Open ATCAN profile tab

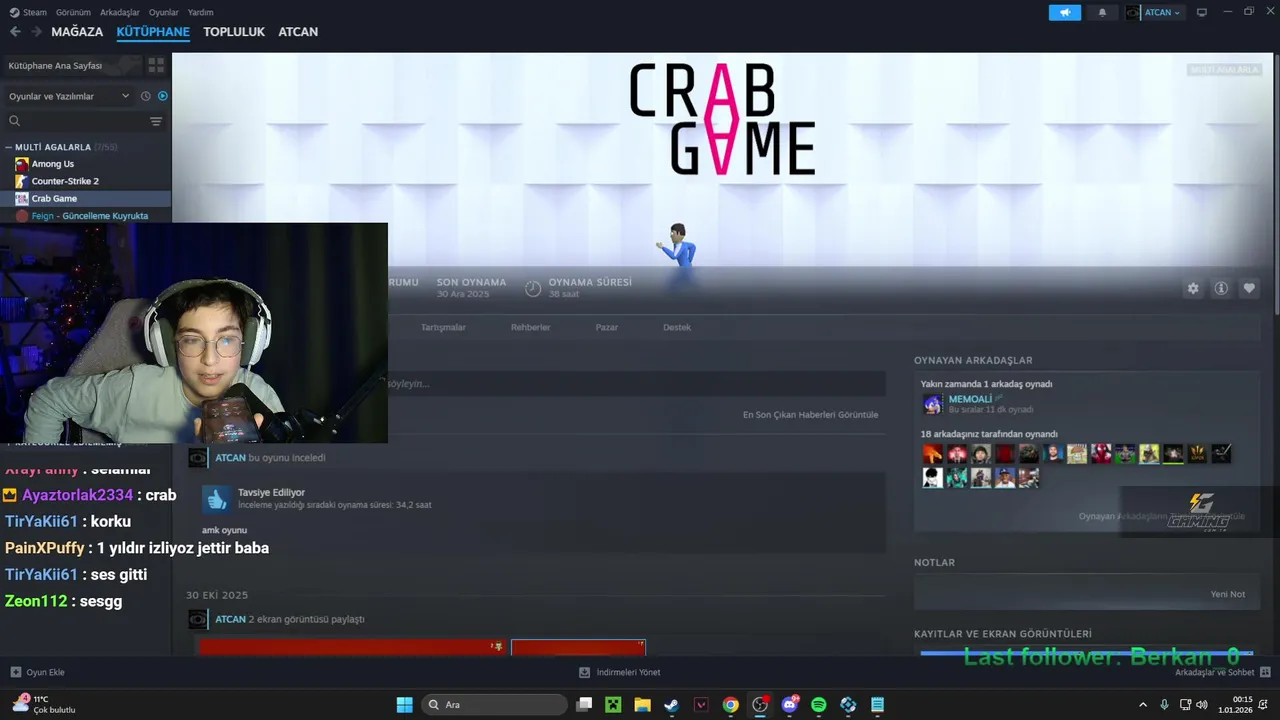click(298, 32)
